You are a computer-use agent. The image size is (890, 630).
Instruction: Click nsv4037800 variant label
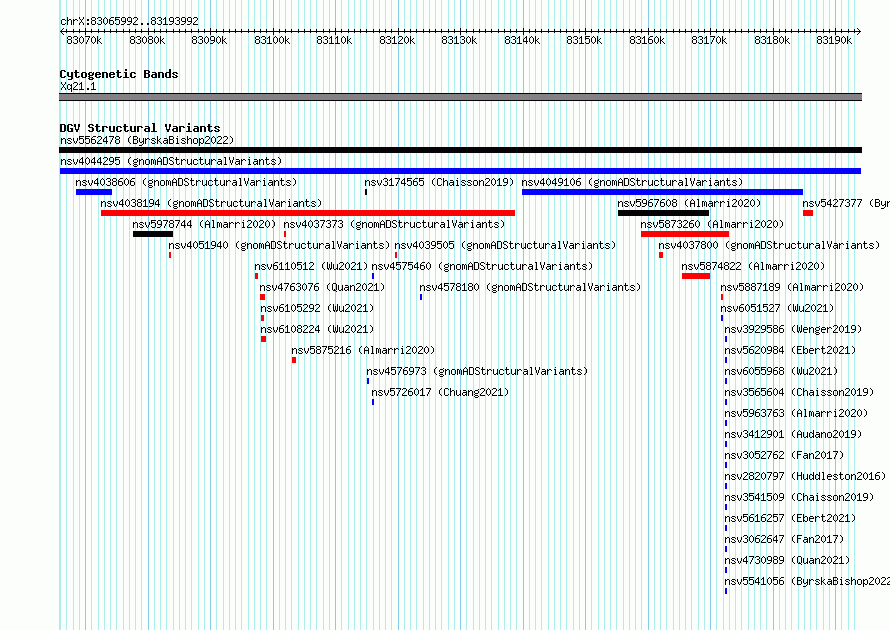pyautogui.click(x=769, y=245)
